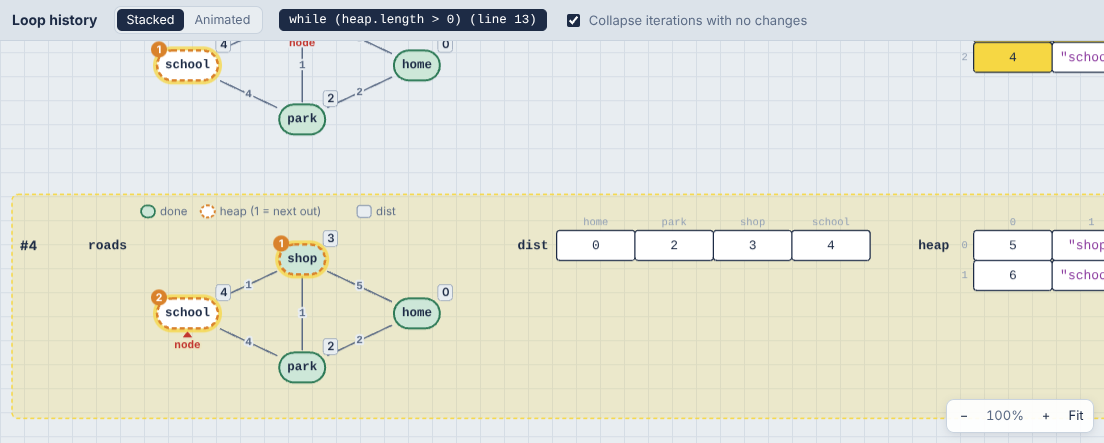Switch to Stacked view

(151, 20)
